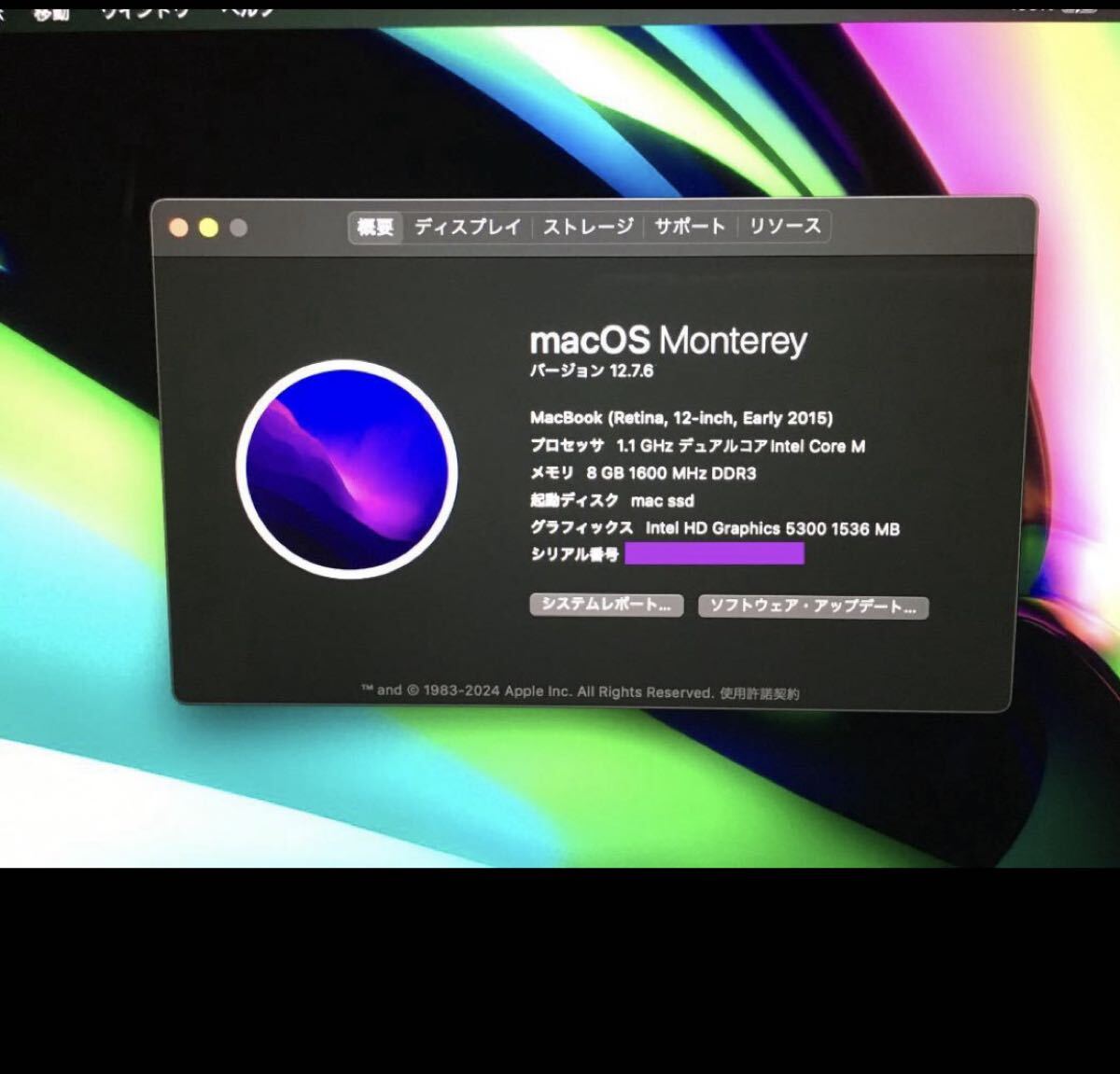Minimize window with yellow button

[209, 228]
